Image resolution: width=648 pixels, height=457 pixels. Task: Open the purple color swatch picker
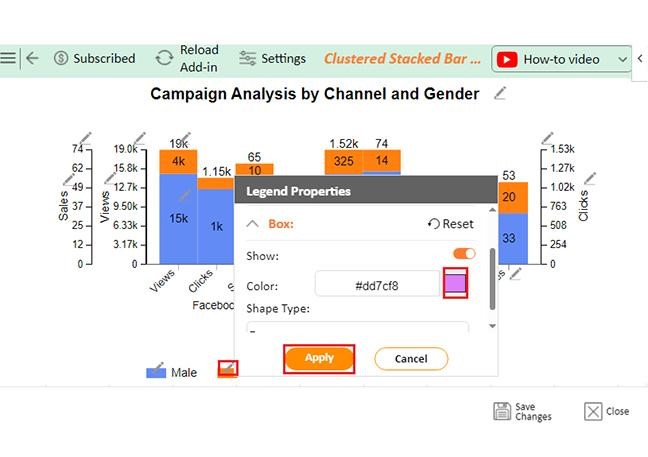pos(455,283)
